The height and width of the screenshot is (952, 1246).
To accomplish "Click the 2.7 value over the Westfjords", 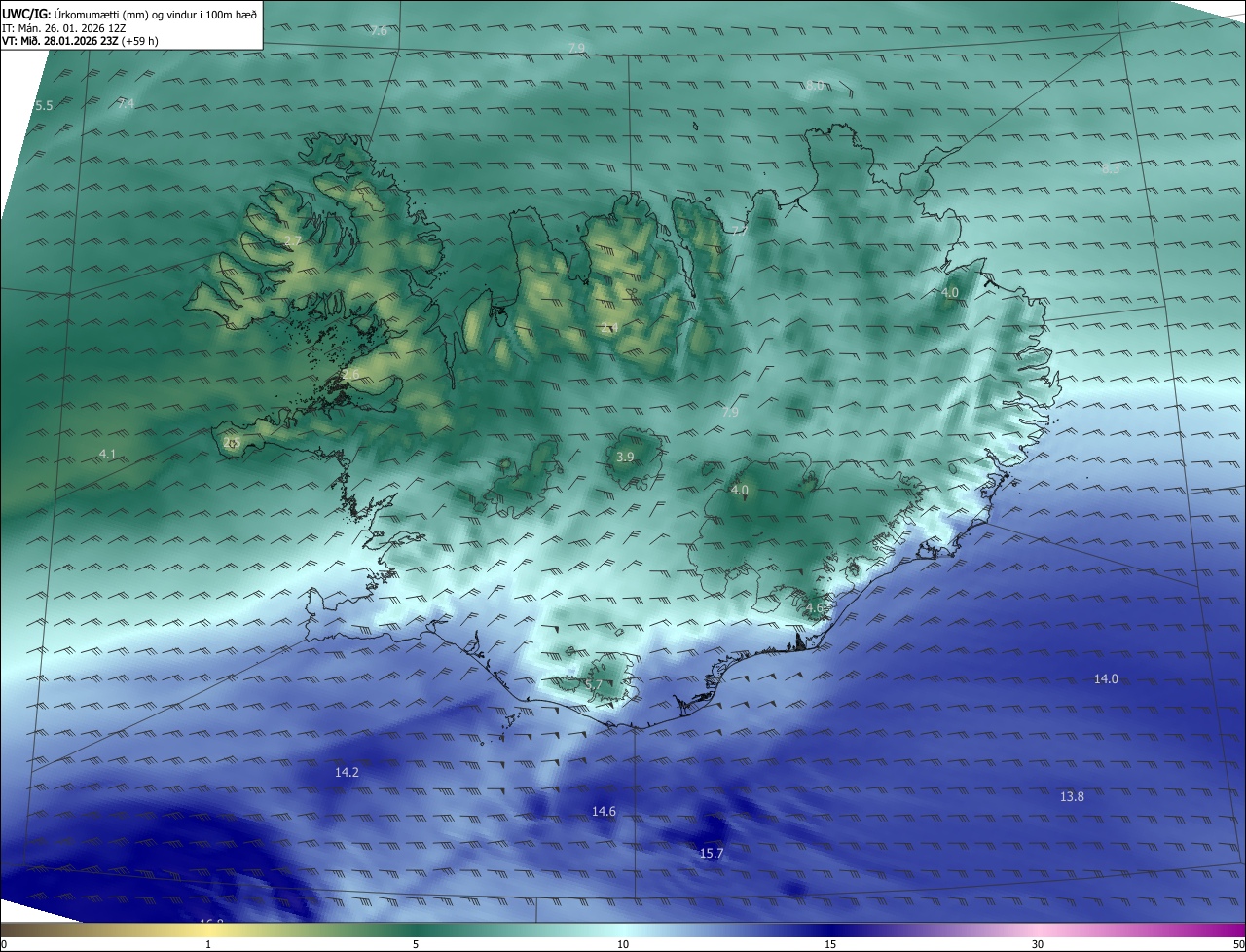I will coord(293,240).
